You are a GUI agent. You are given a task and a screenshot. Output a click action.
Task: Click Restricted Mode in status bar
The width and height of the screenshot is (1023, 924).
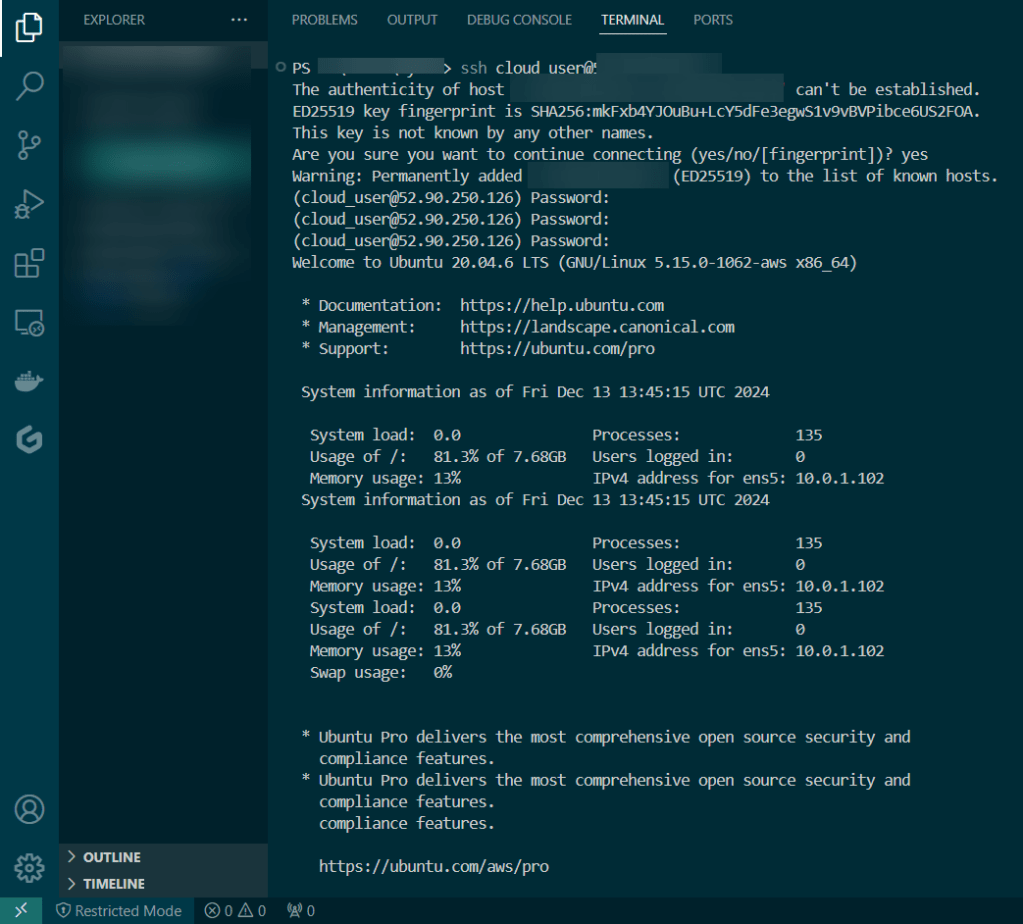(x=119, y=910)
